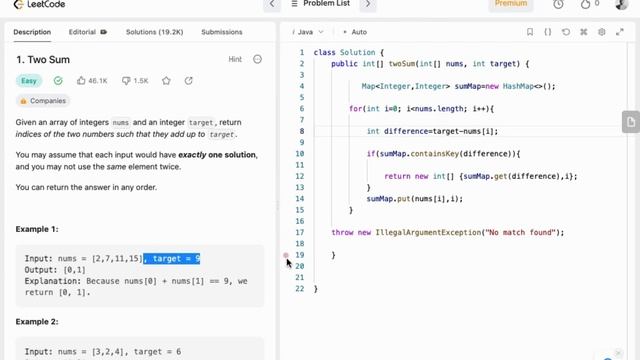Image resolution: width=640 pixels, height=360 pixels.
Task: Open the more options circle next to Hint
Action: [257, 59]
